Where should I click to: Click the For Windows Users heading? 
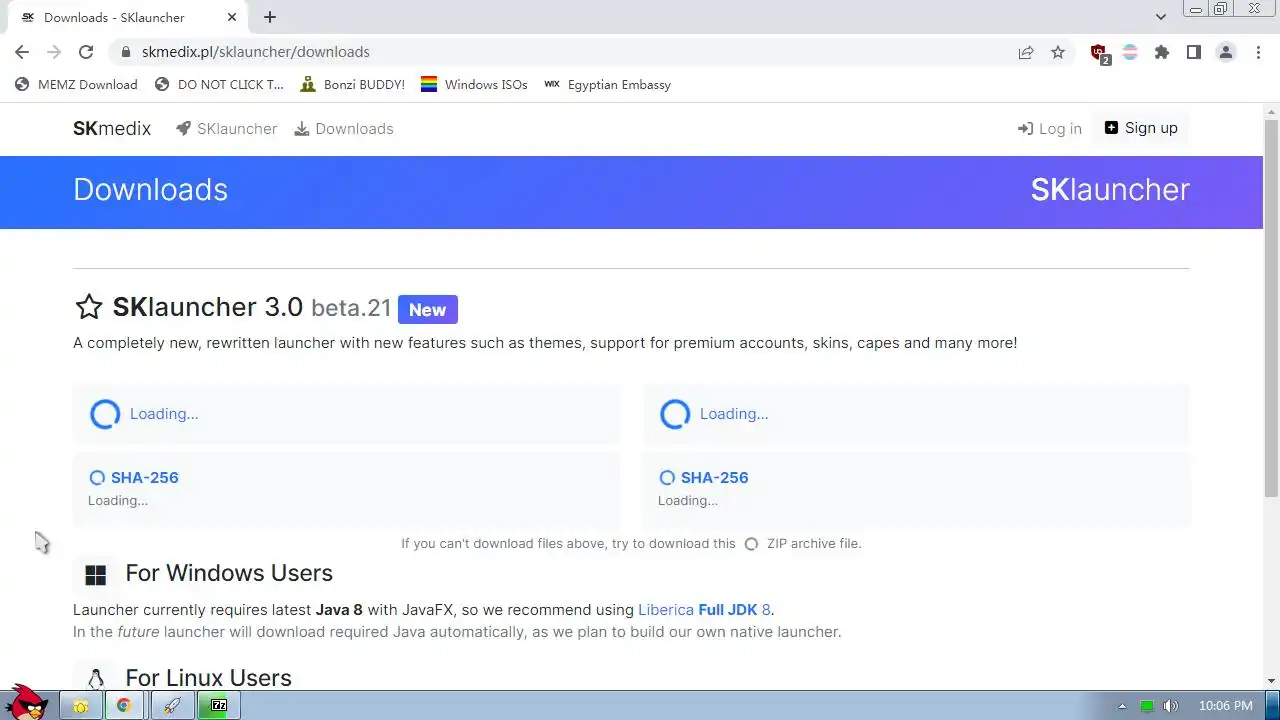(x=229, y=573)
